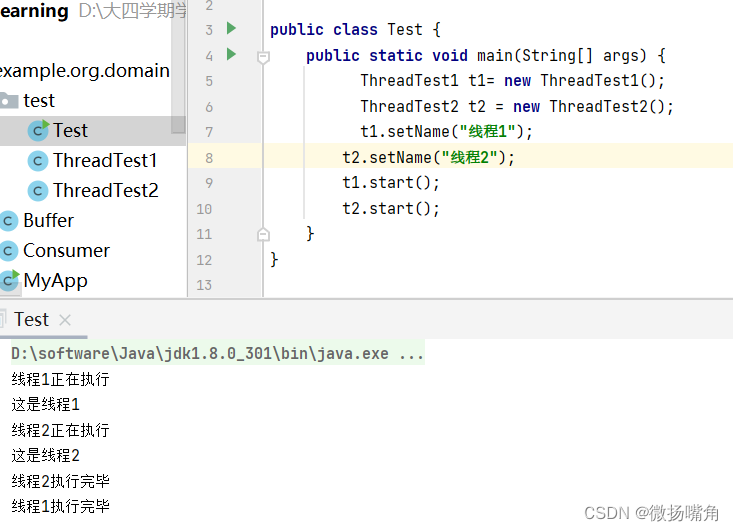Click console output 线程1正在执行
Screen dimensions: 733x531
(x=60, y=379)
